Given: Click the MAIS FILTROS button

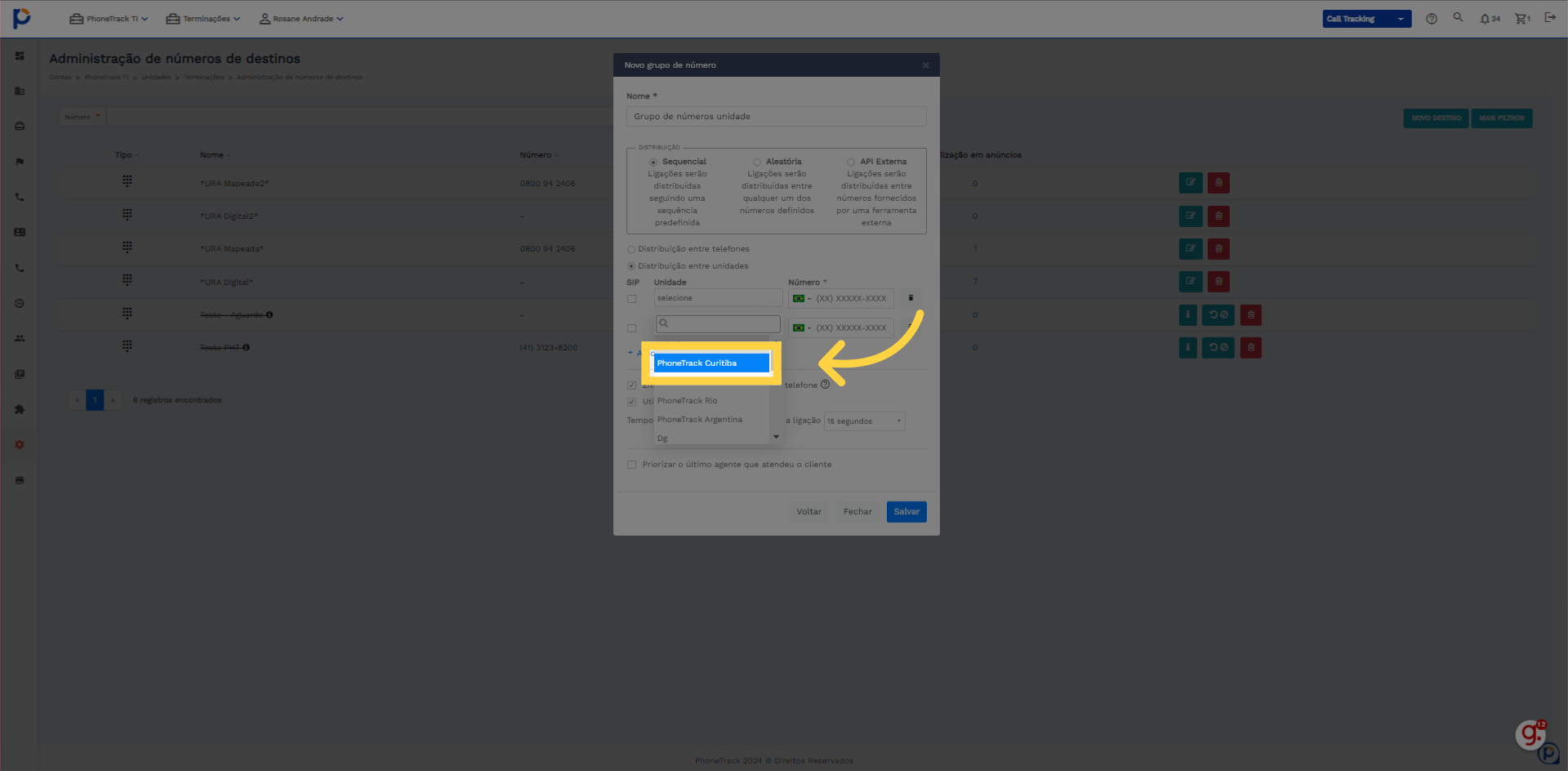Looking at the screenshot, I should [1501, 118].
